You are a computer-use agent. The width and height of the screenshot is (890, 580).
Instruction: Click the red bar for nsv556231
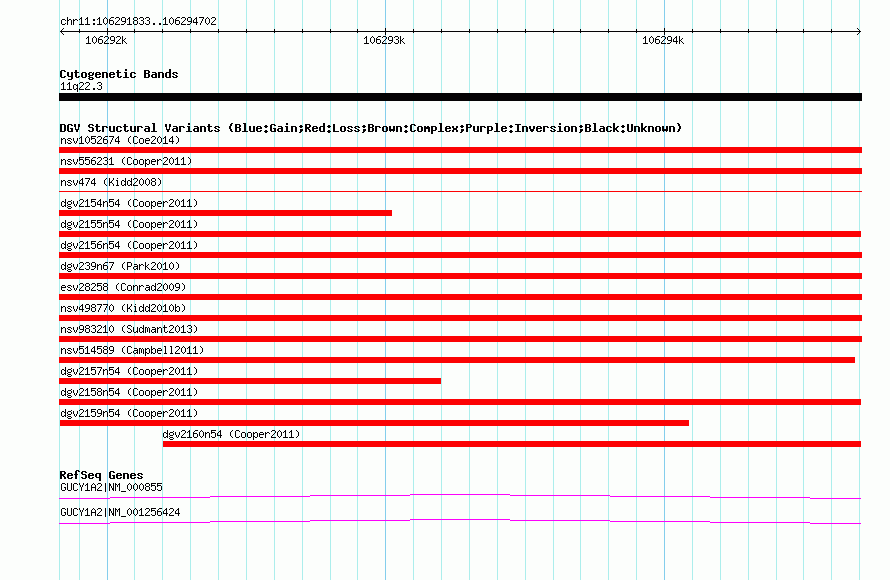click(460, 171)
